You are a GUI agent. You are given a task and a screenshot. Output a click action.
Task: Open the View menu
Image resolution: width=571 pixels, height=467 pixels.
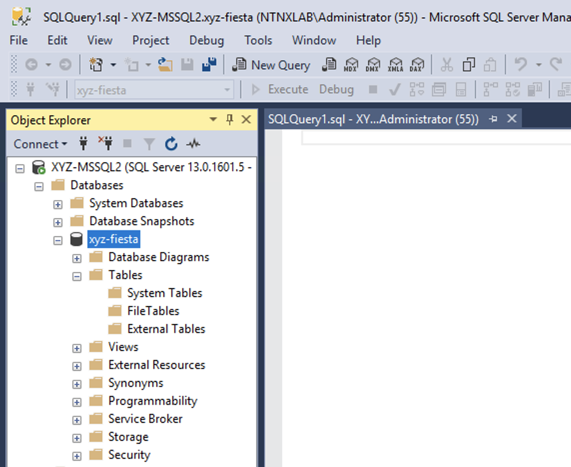[x=99, y=40]
